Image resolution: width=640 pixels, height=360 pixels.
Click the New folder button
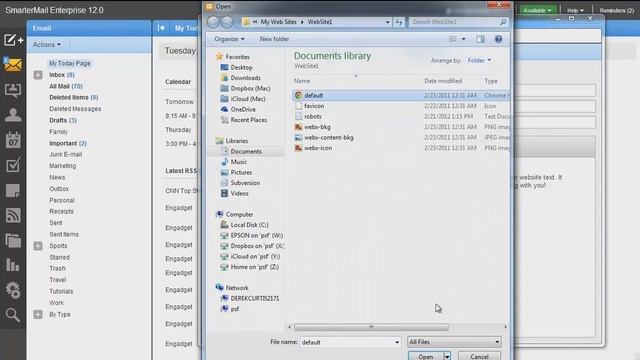(274, 39)
